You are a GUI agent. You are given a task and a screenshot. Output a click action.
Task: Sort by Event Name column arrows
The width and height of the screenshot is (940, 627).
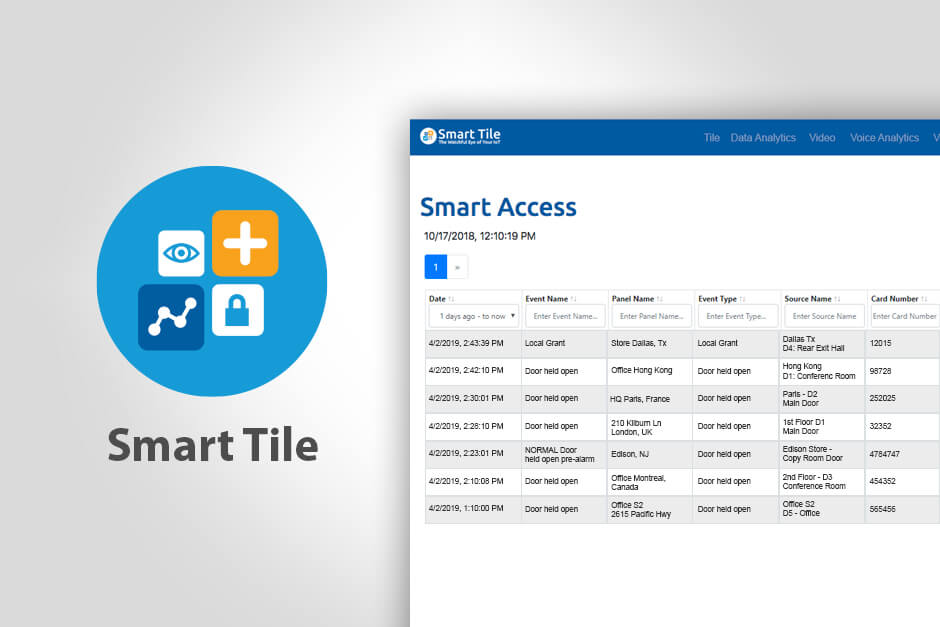tap(574, 299)
